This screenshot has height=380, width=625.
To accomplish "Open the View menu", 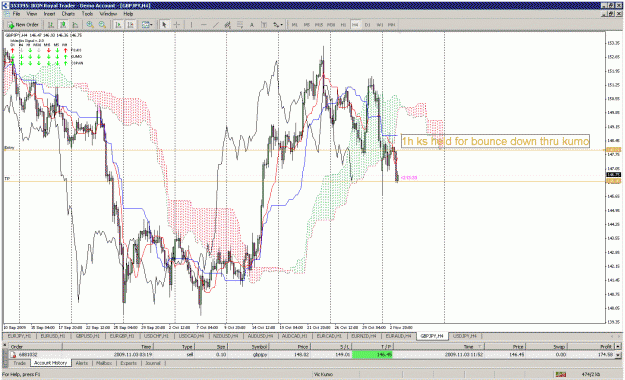I will 31,14.
